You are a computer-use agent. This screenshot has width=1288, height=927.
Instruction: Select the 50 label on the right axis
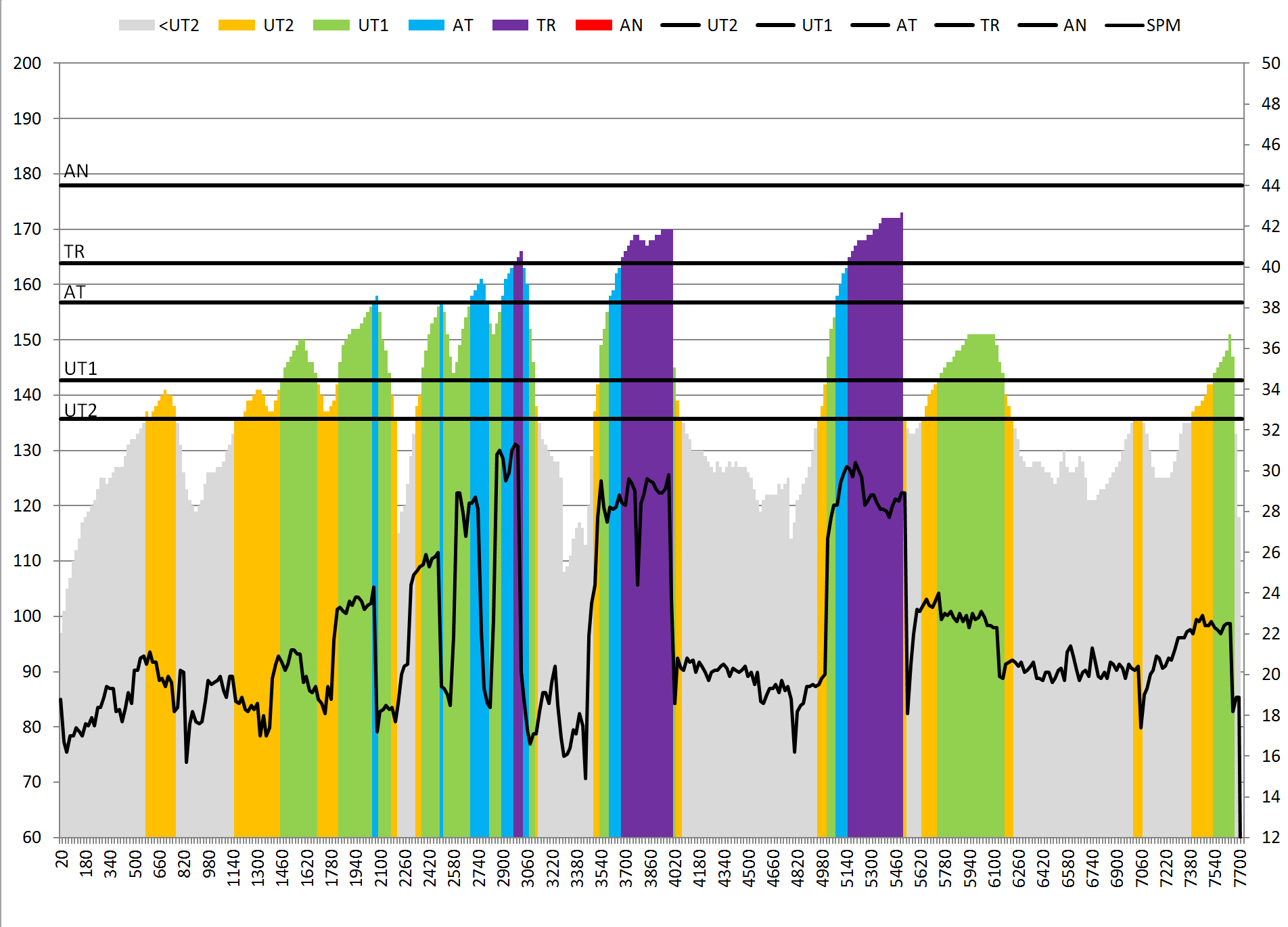1270,63
